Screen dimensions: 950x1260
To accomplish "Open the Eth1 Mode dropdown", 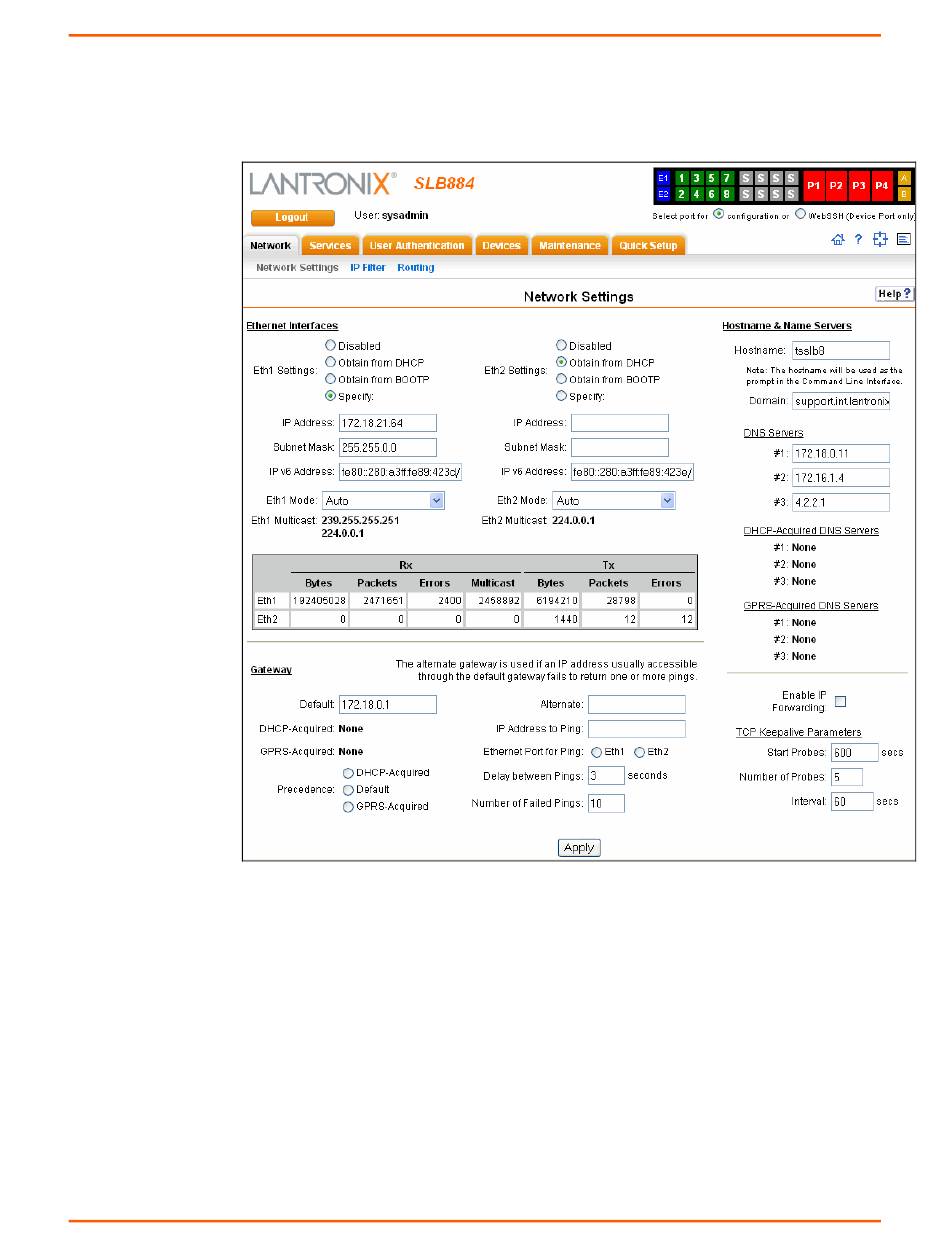I will point(383,500).
